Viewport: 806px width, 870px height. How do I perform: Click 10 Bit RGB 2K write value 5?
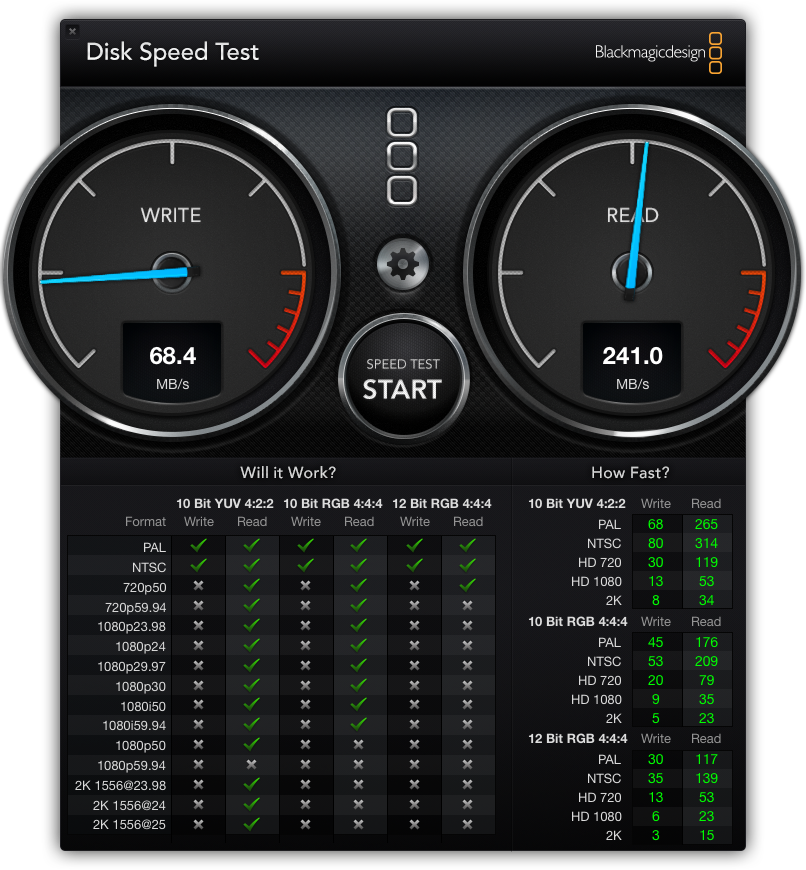click(x=656, y=719)
